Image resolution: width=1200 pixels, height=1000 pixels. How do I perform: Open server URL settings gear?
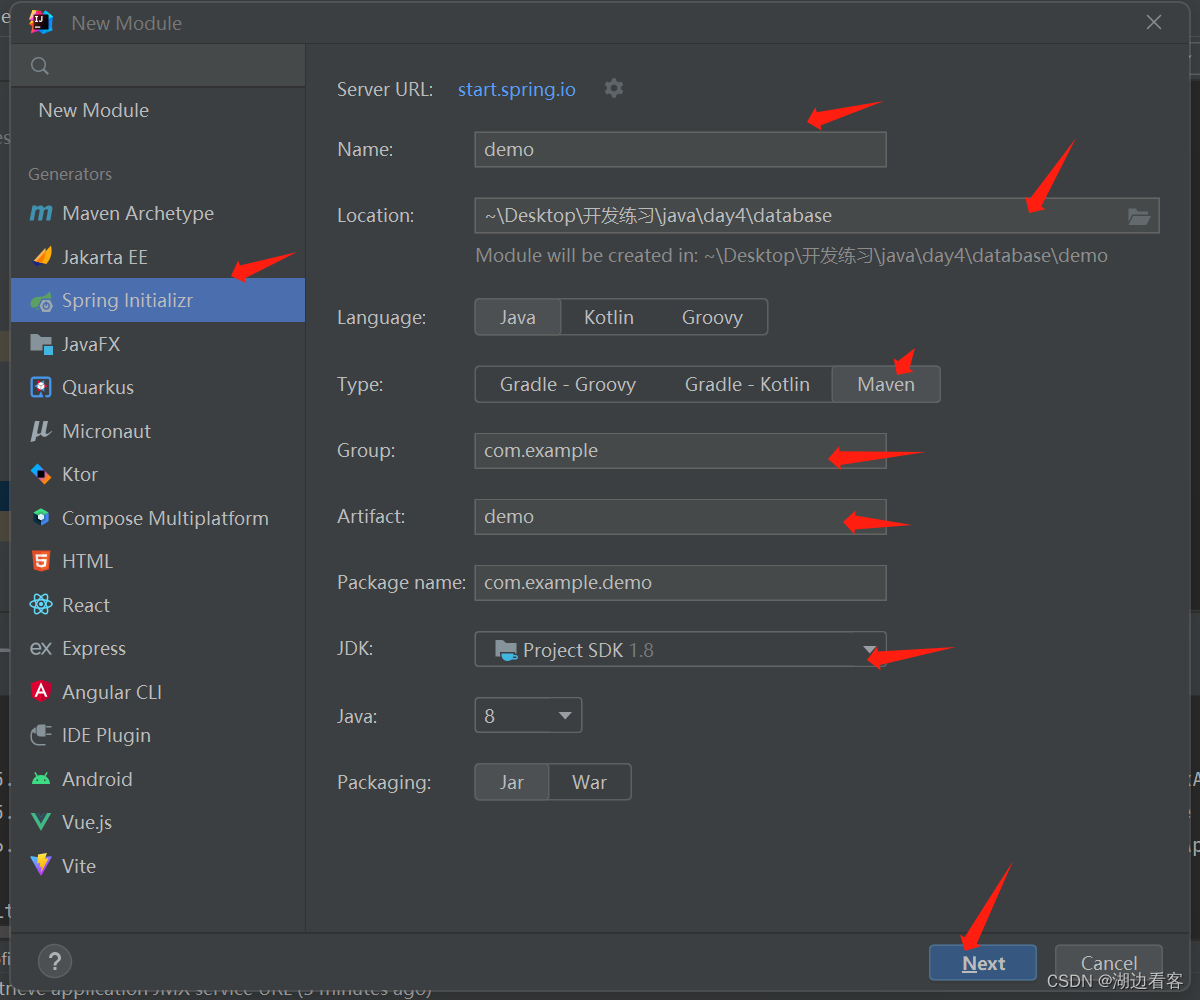[614, 88]
